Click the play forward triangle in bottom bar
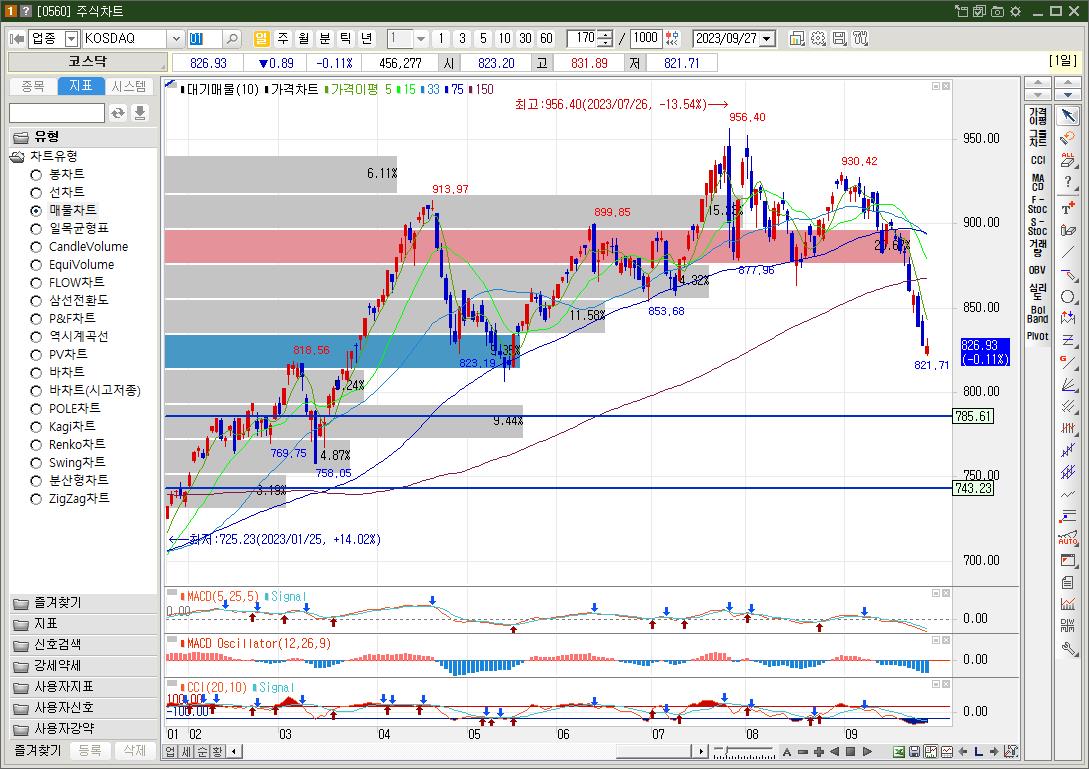1089x769 pixels. coord(867,752)
